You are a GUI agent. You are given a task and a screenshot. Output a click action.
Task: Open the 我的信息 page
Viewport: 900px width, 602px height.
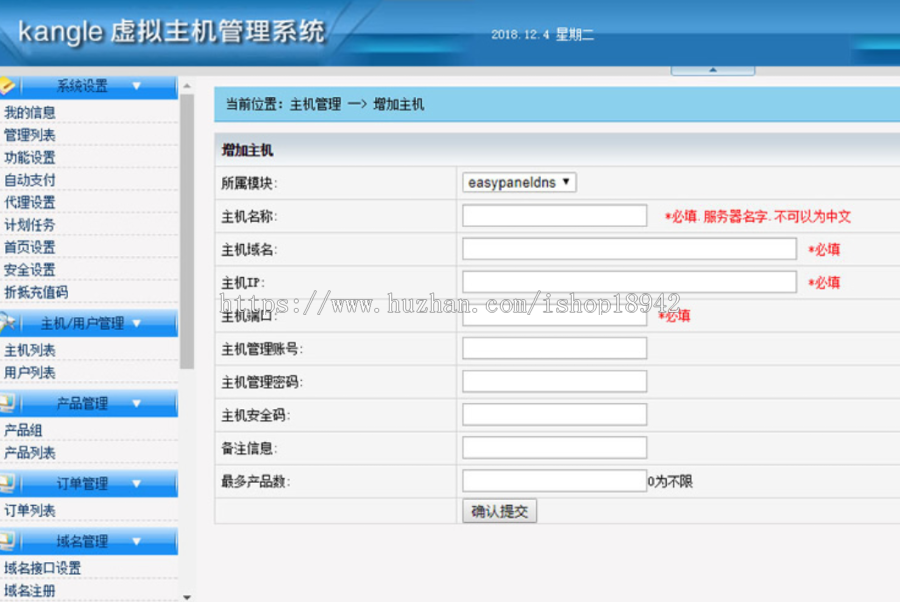28,111
